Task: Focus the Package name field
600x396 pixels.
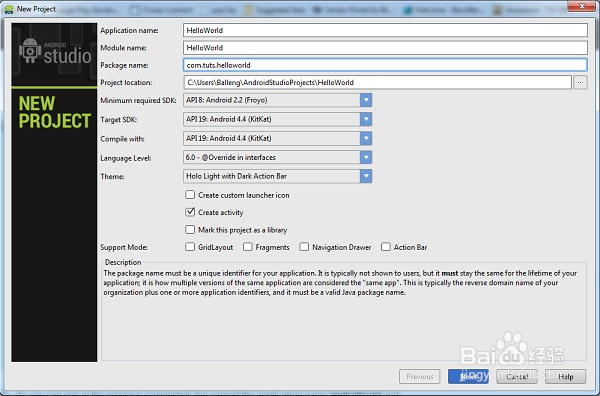Action: [x=385, y=65]
